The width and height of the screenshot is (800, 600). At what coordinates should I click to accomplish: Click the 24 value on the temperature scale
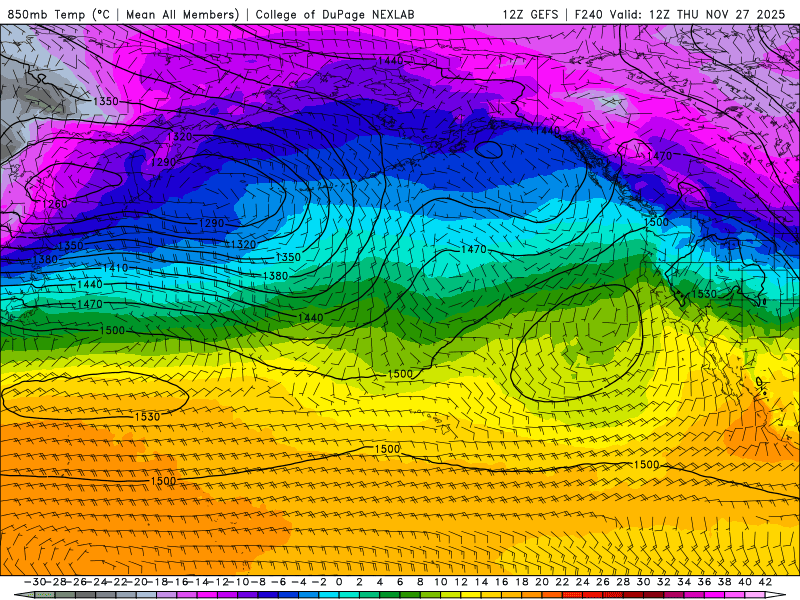(x=583, y=582)
